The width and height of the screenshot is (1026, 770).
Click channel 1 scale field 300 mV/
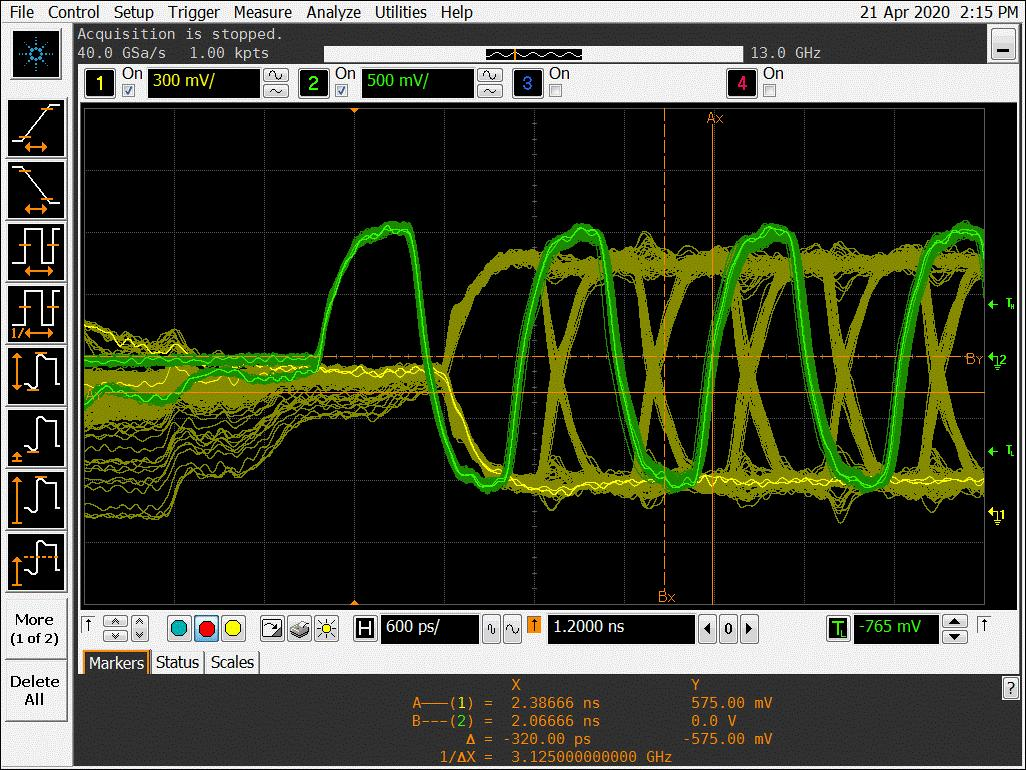(203, 83)
